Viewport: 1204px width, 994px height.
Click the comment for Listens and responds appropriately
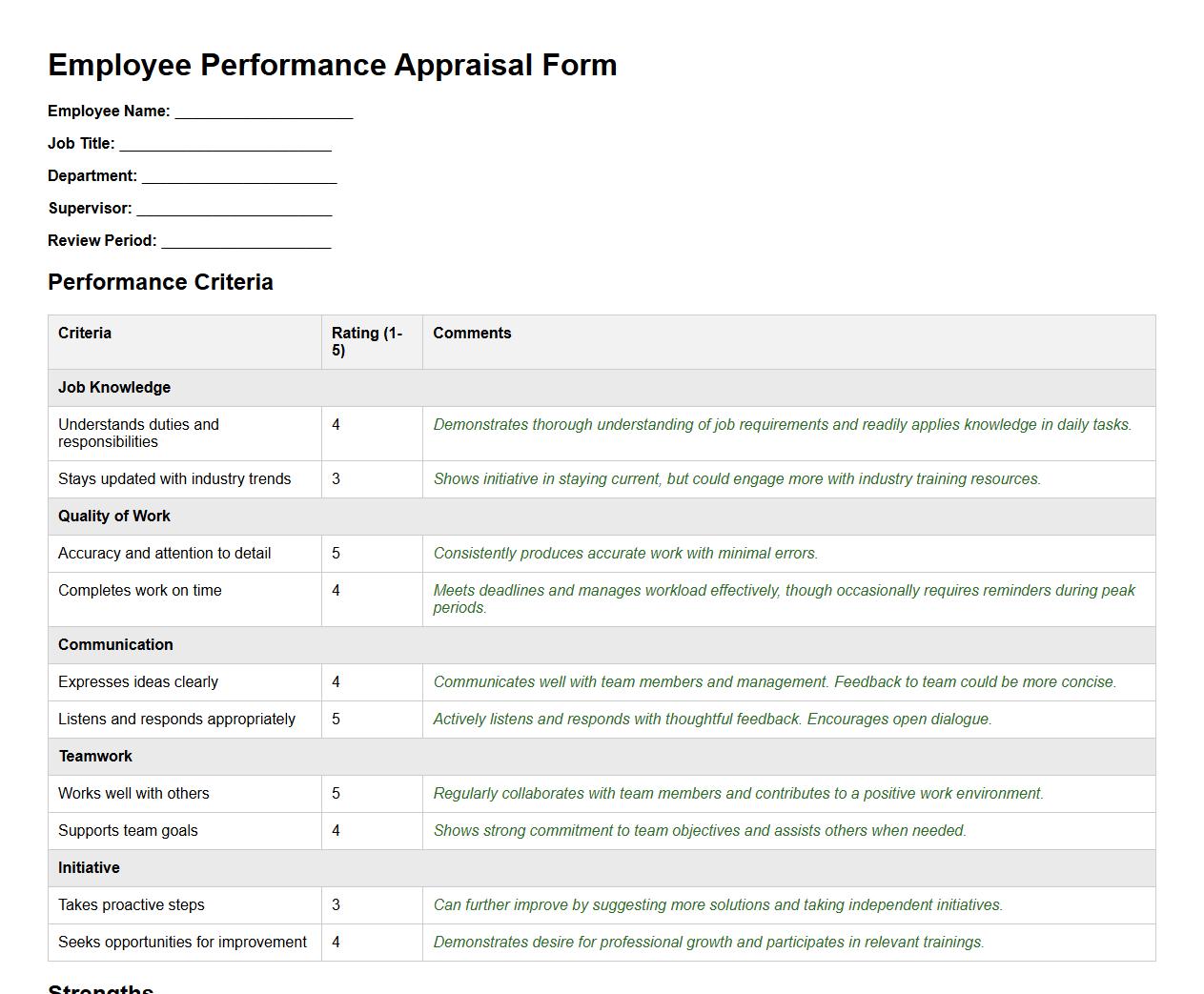(712, 719)
